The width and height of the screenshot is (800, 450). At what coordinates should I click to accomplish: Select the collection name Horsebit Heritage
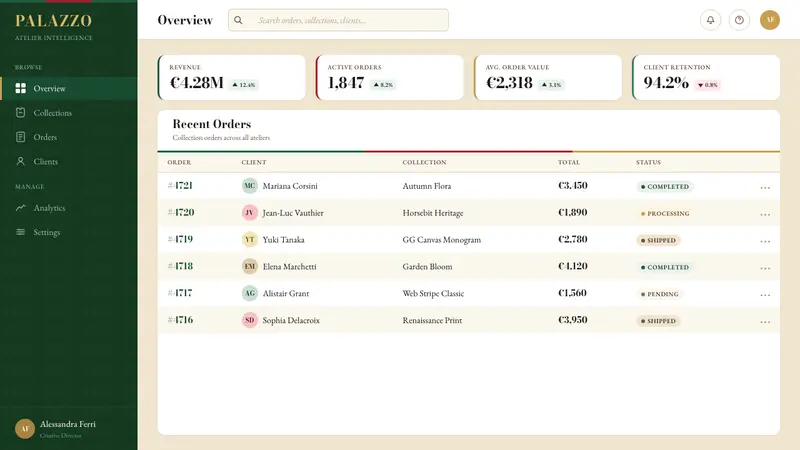click(433, 213)
